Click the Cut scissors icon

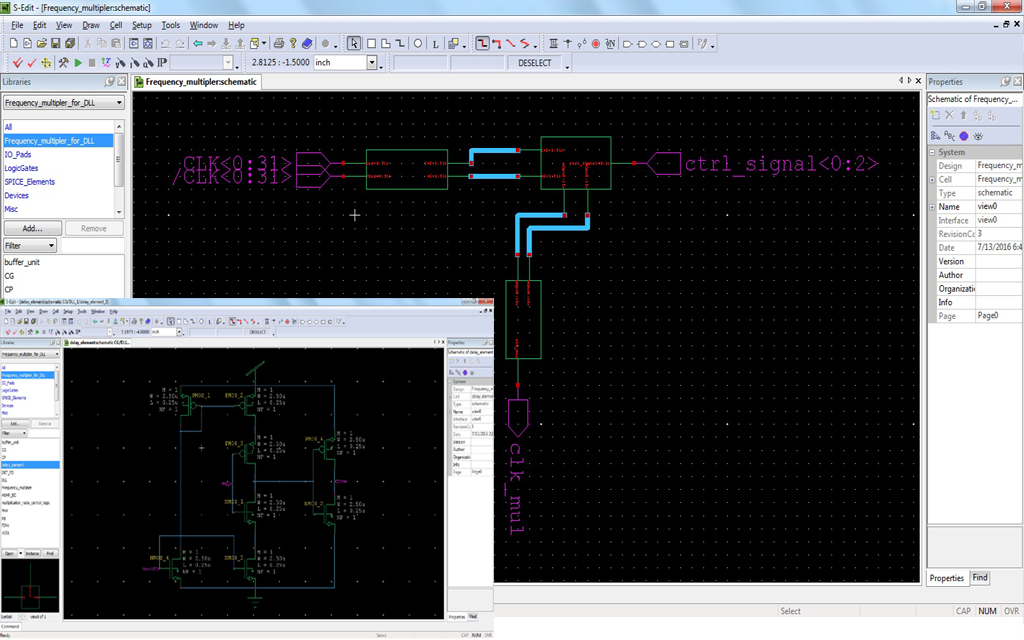tap(88, 44)
